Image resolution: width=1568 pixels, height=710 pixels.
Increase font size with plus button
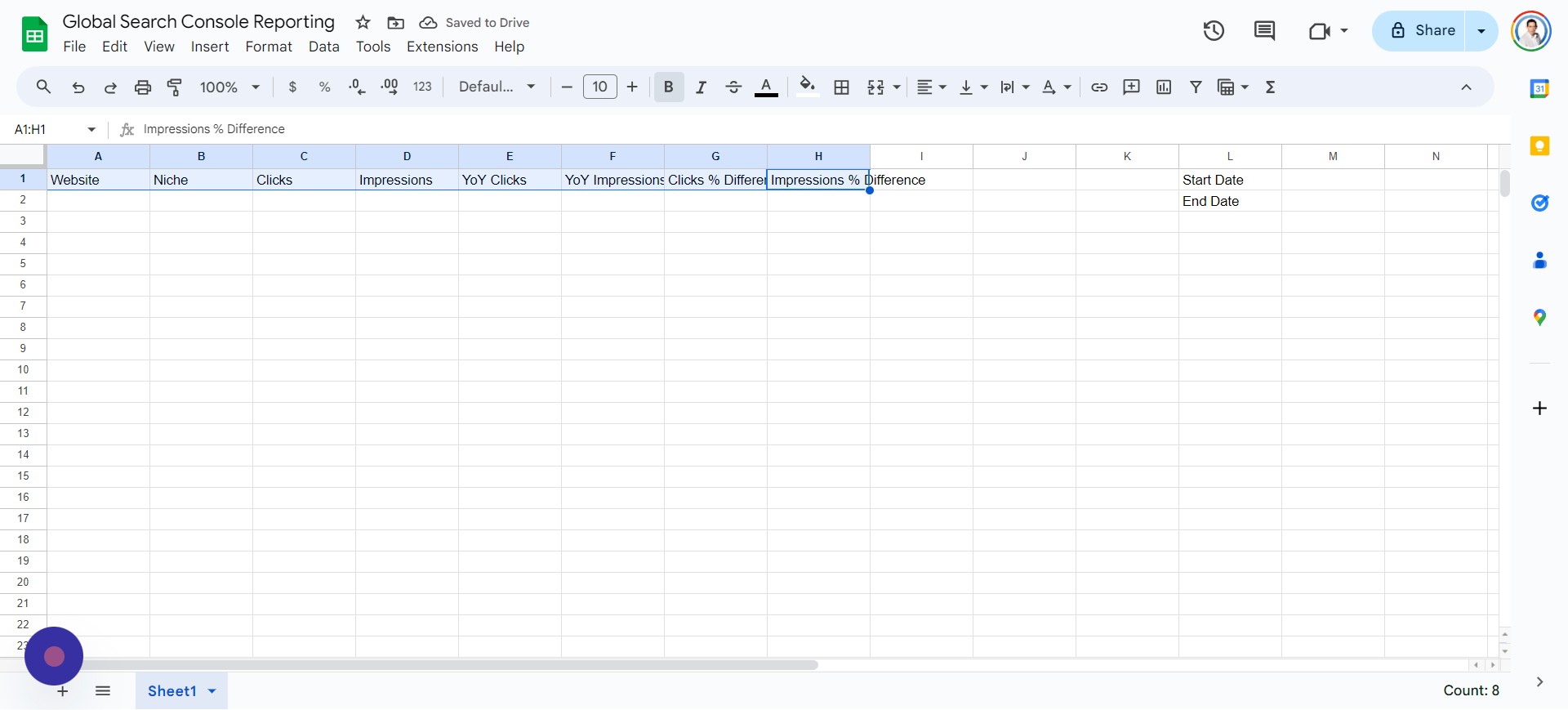coord(632,87)
